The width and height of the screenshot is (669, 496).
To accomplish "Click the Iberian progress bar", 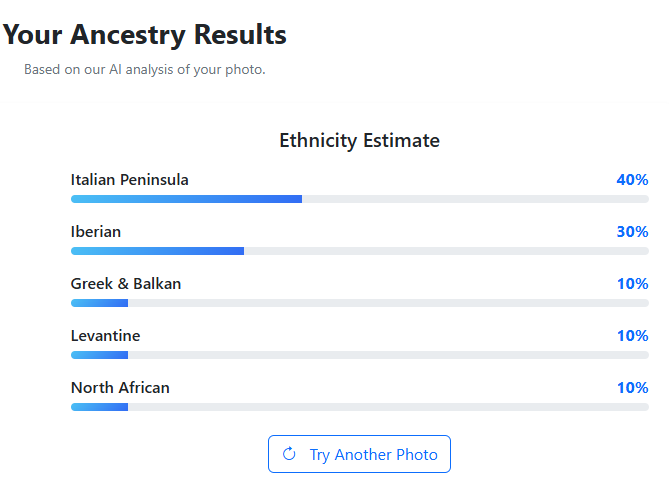I will pos(359,251).
